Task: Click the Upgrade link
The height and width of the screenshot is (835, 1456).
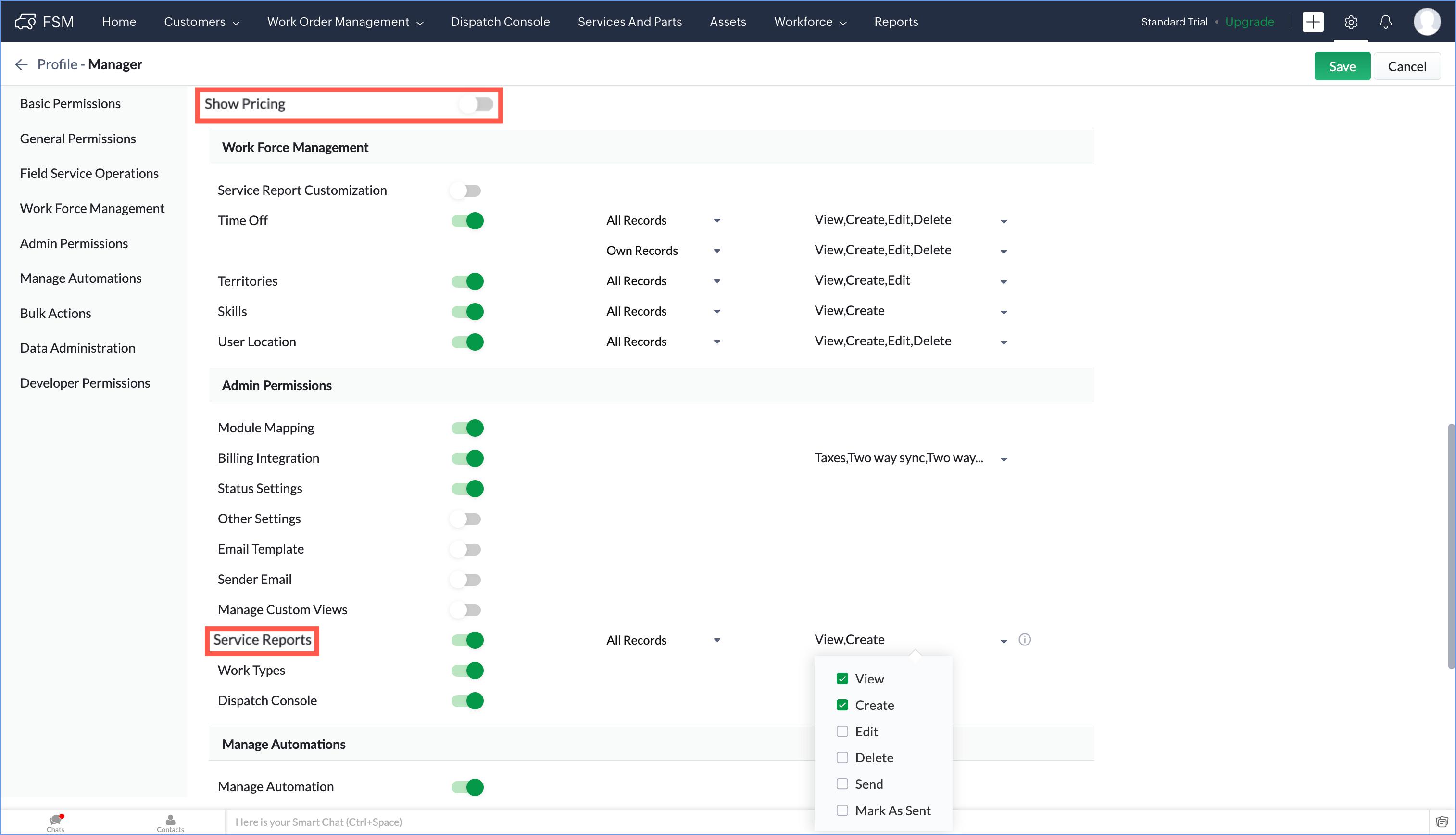Action: coord(1249,22)
